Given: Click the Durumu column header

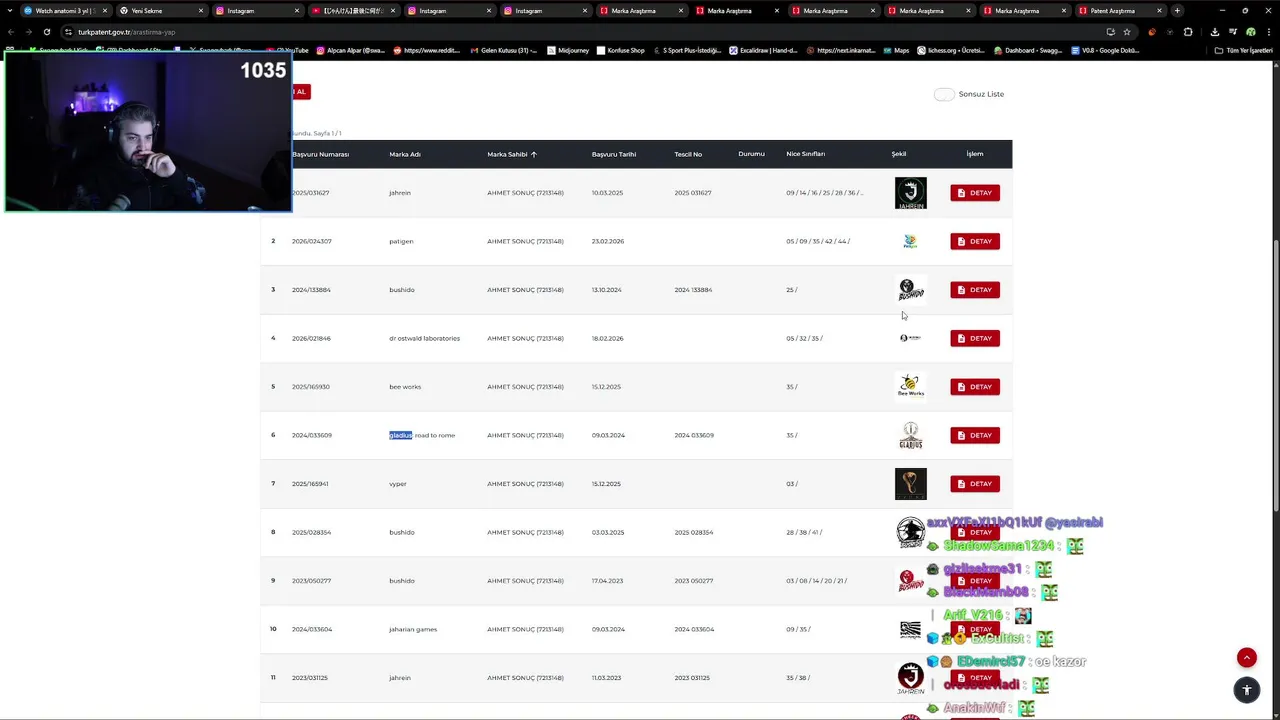Looking at the screenshot, I should [x=751, y=154].
